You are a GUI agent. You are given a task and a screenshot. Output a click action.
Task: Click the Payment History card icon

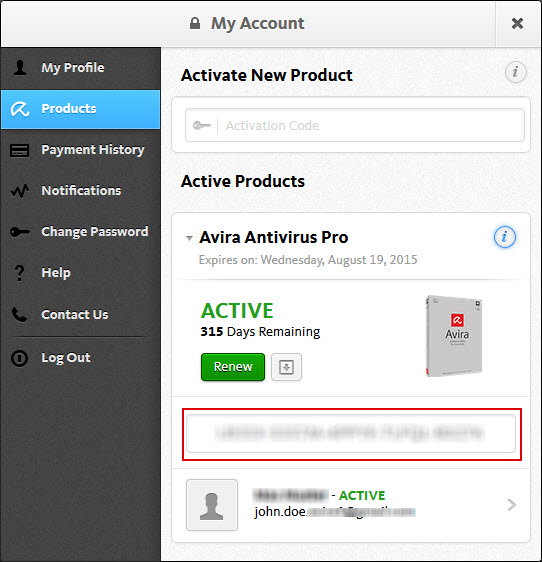19,151
